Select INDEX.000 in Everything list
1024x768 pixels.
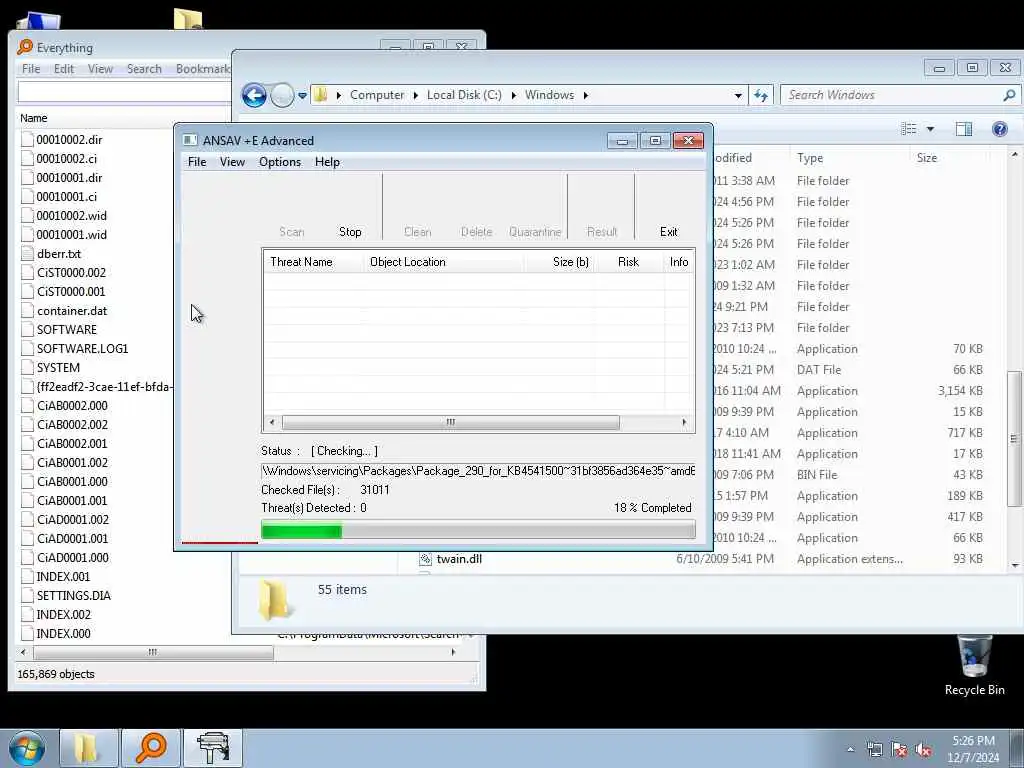point(63,633)
